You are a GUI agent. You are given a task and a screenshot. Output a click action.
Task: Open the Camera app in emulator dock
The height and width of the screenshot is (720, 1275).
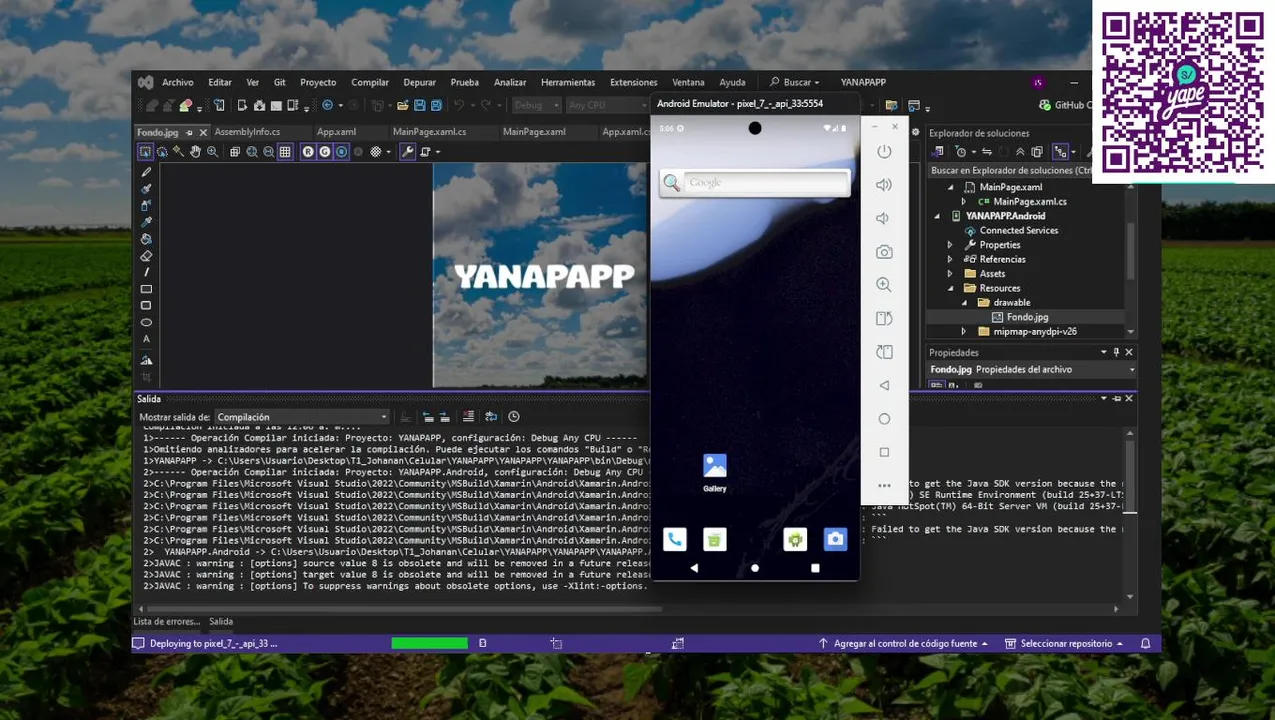pyautogui.click(x=835, y=540)
